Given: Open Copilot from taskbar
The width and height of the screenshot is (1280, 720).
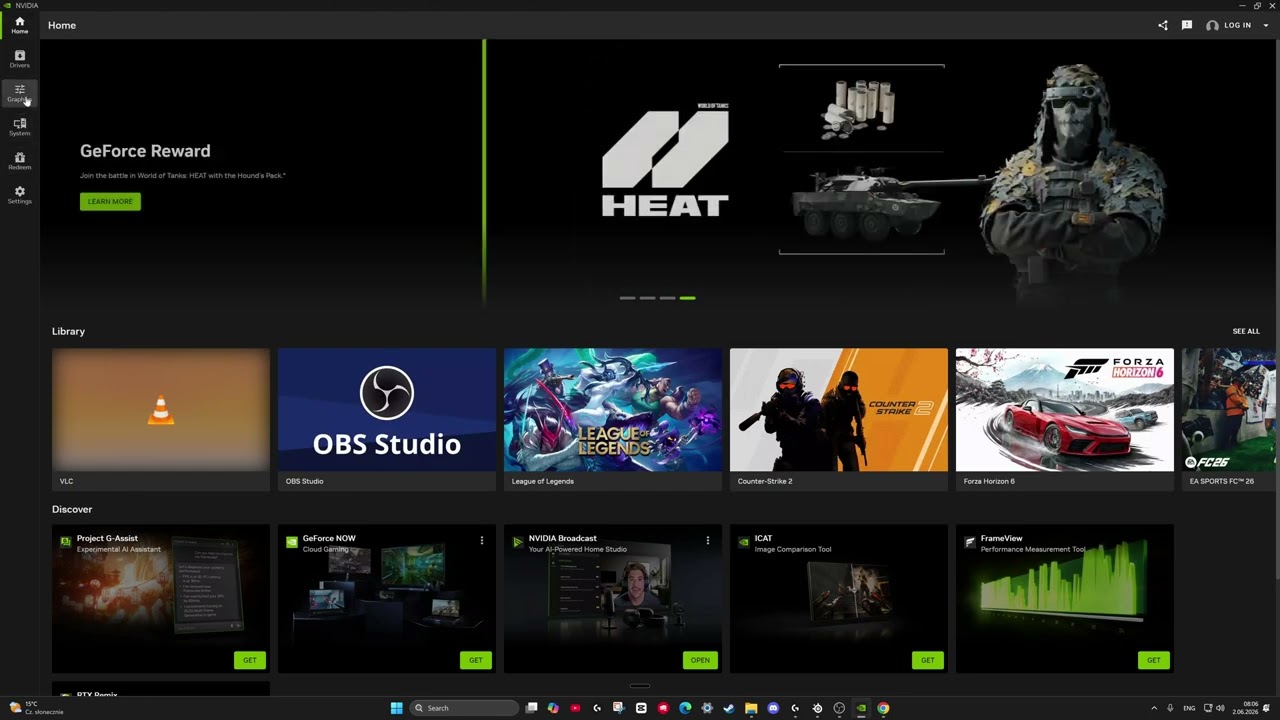Looking at the screenshot, I should [x=553, y=708].
